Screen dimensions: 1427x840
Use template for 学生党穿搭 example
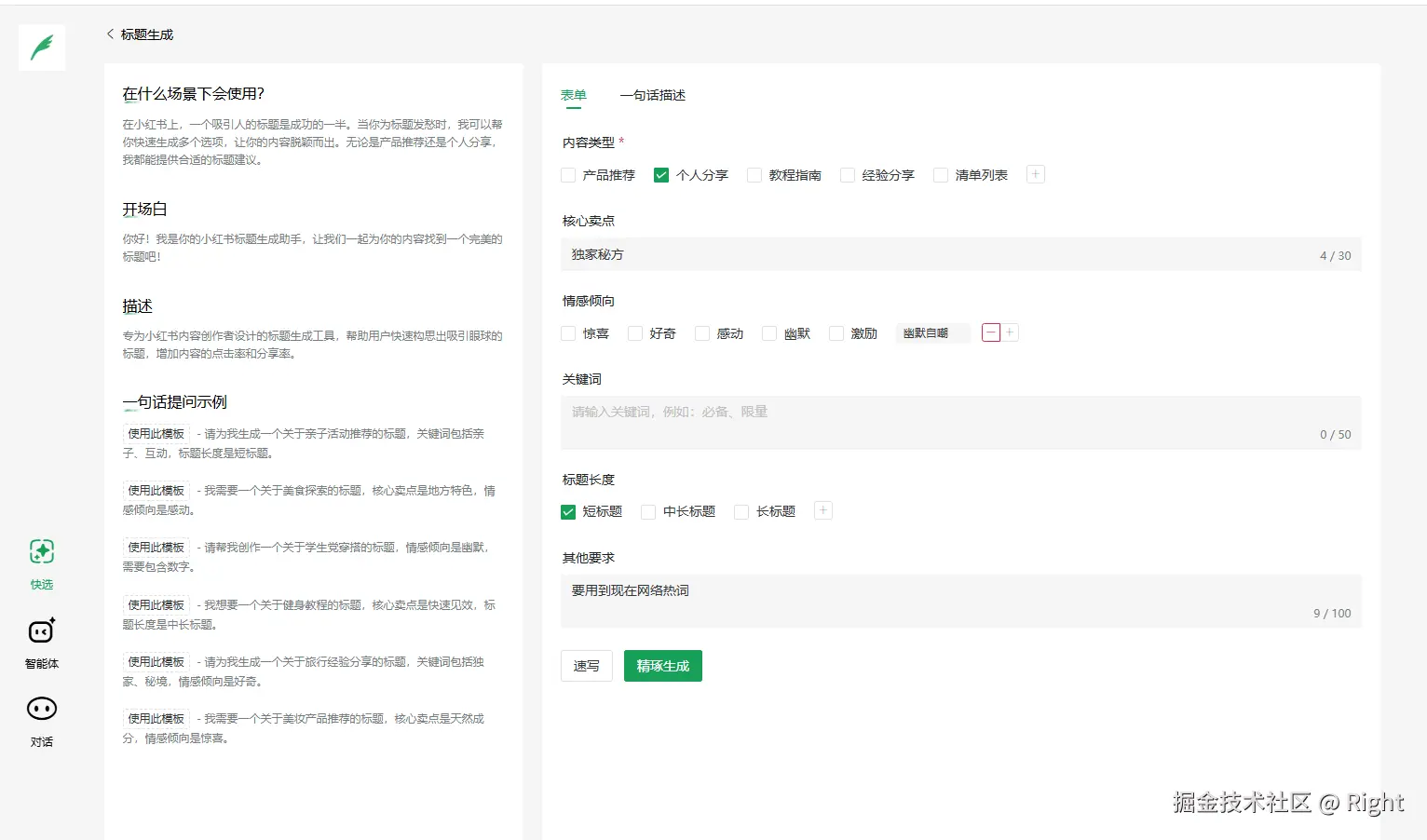(156, 547)
